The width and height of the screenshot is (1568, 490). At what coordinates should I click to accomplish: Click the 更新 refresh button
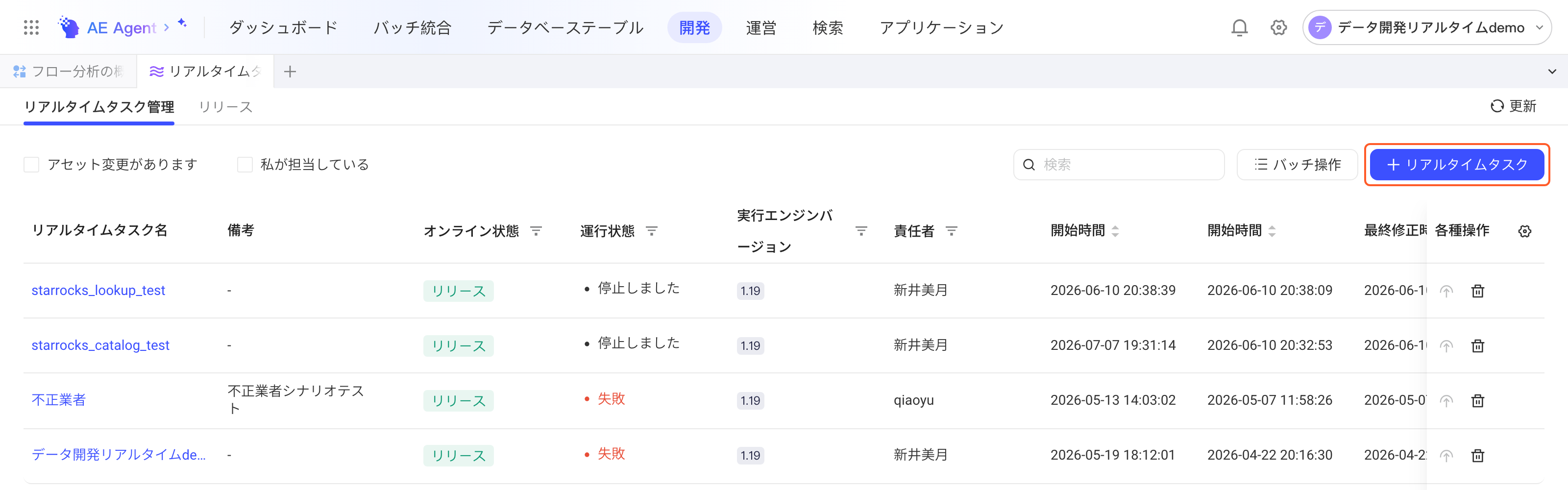(x=1513, y=106)
